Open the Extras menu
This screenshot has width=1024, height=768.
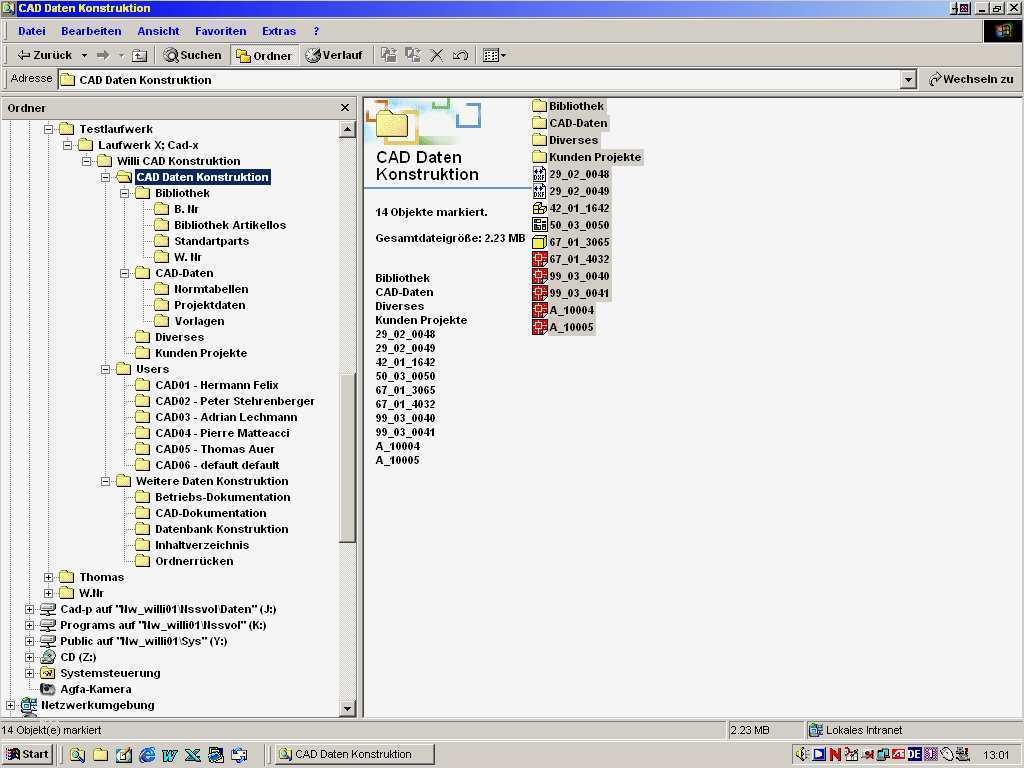[279, 31]
